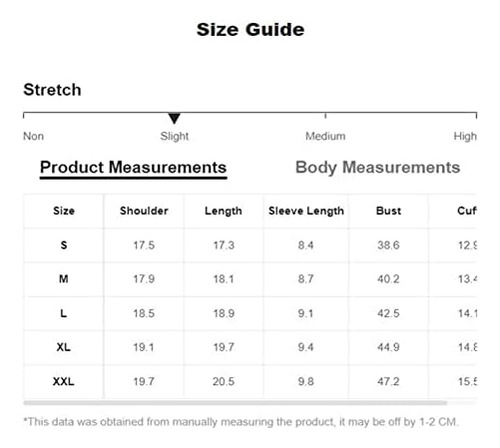Click the black stretch indicator triangle
500x448 pixels.
pos(174,118)
